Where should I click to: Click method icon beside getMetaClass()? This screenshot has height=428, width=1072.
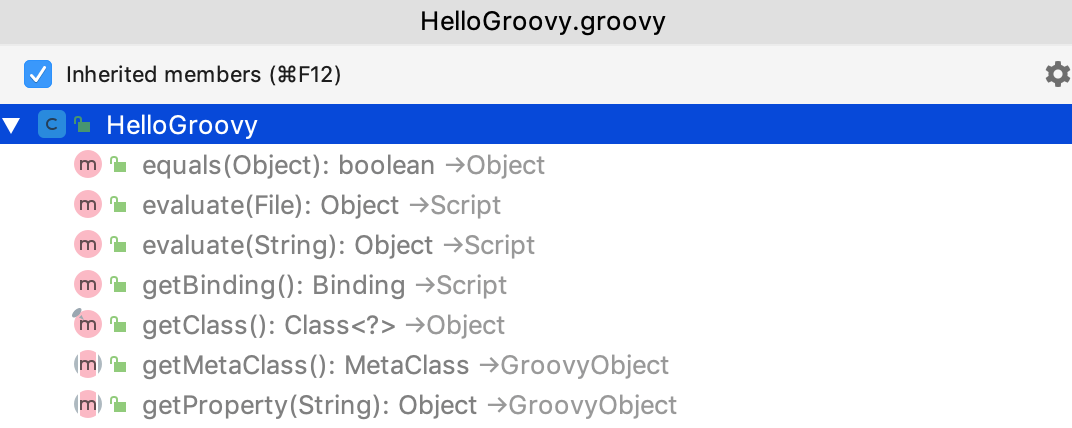coord(87,365)
